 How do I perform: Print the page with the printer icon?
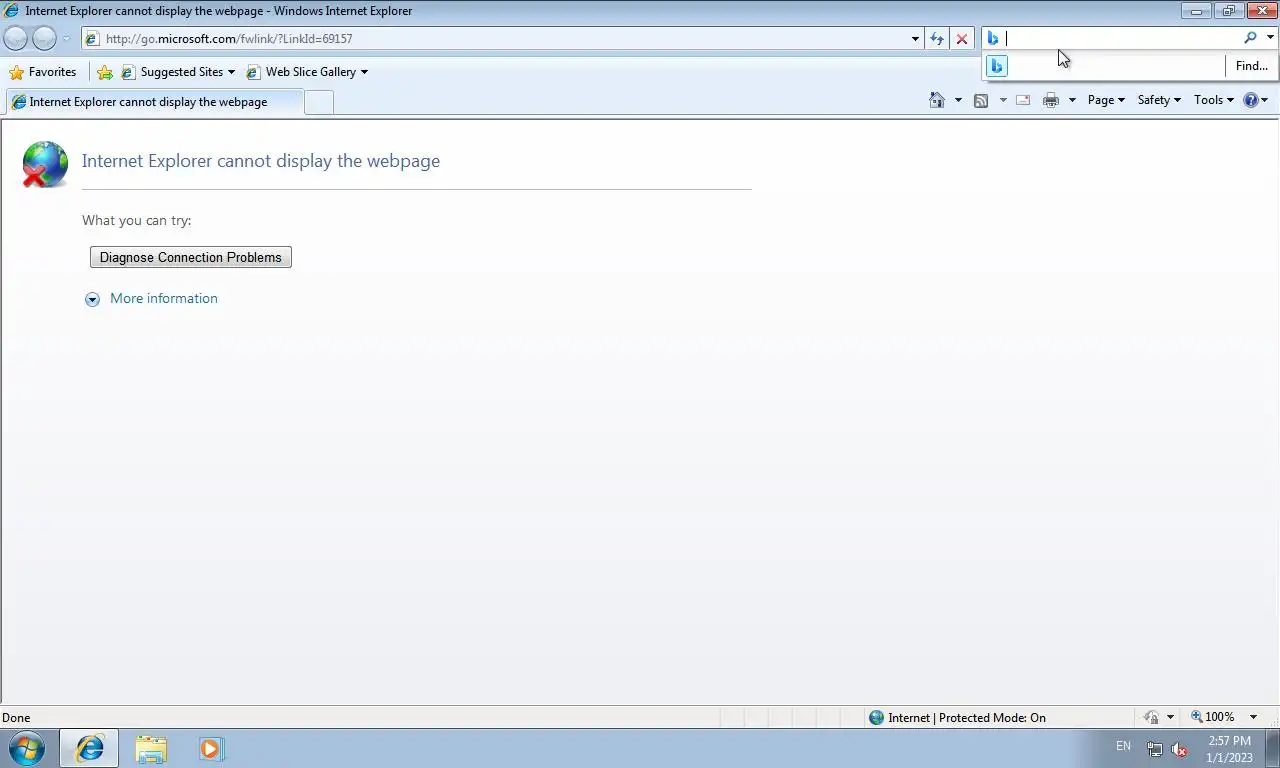[1050, 100]
